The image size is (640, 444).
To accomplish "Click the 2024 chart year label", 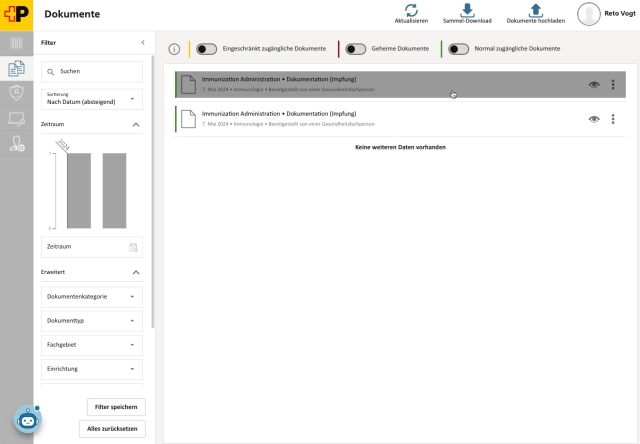I will 64,144.
